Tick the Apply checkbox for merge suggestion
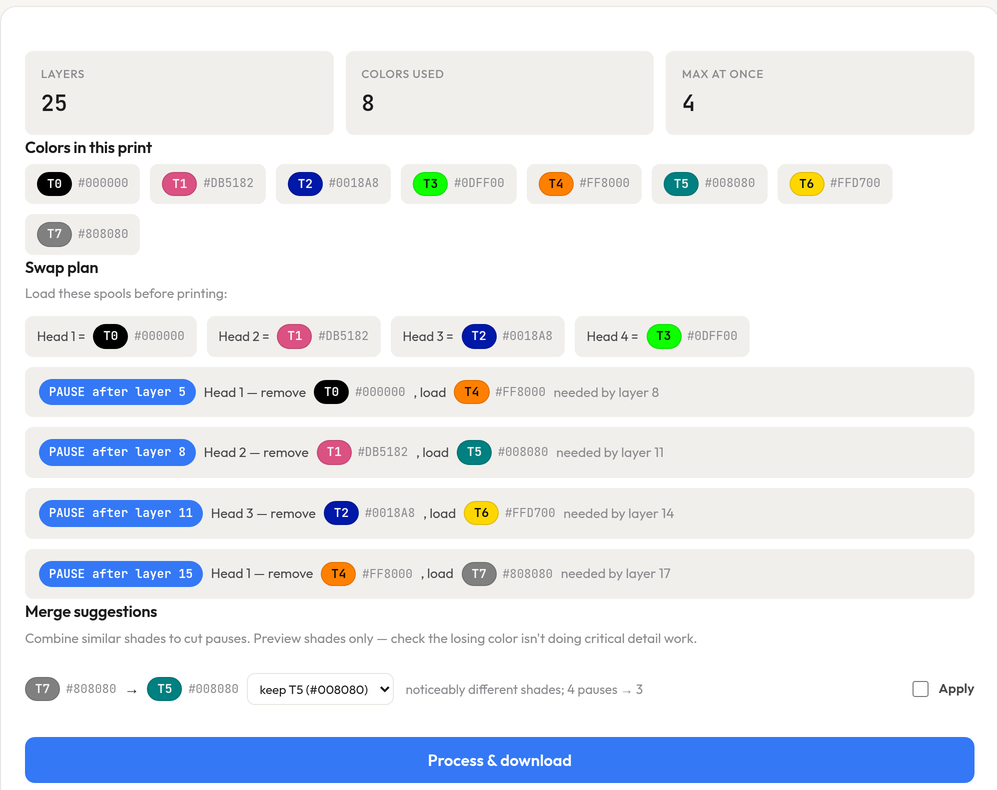The image size is (997, 790). (920, 689)
